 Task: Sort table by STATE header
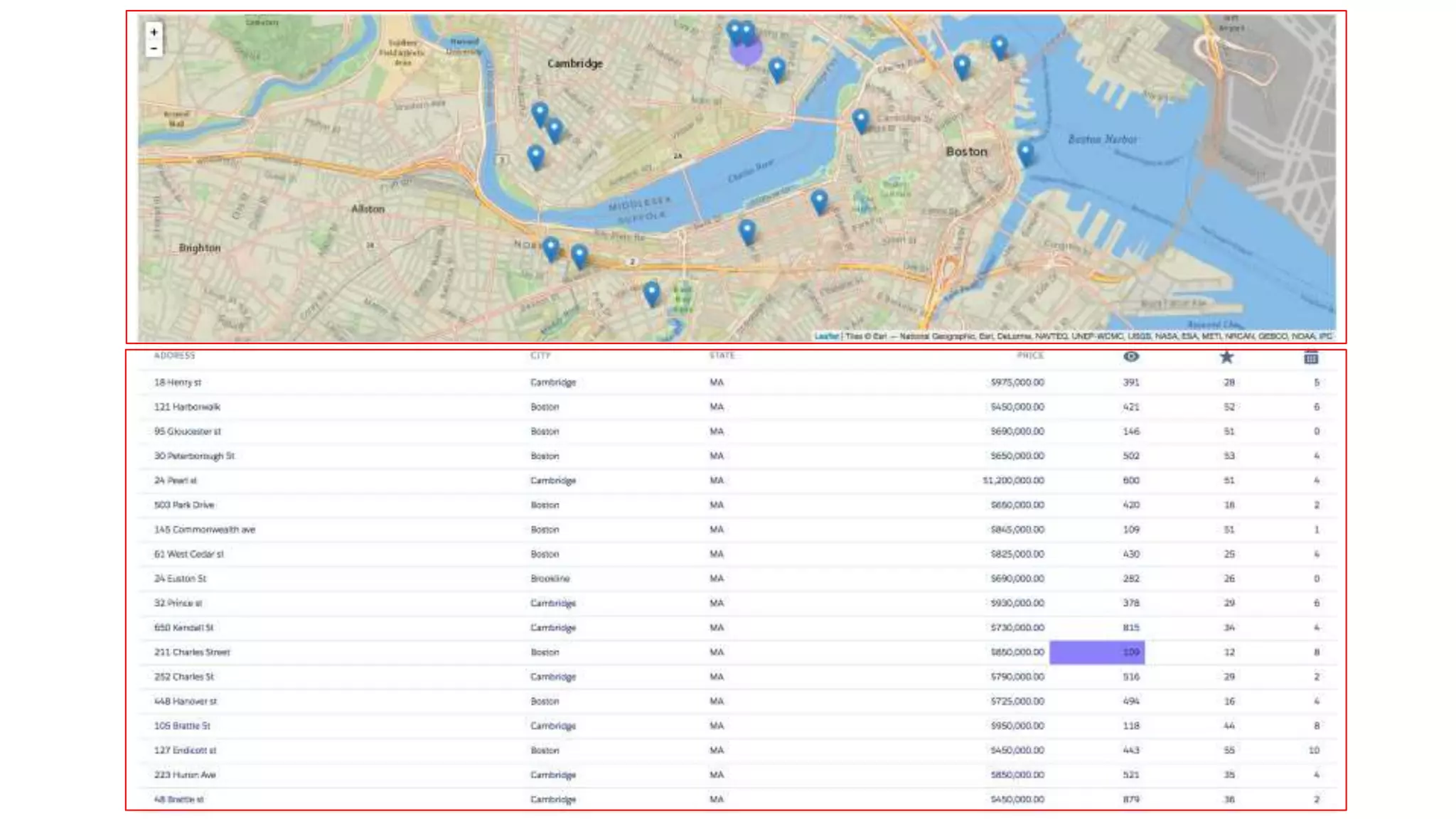pyautogui.click(x=722, y=355)
